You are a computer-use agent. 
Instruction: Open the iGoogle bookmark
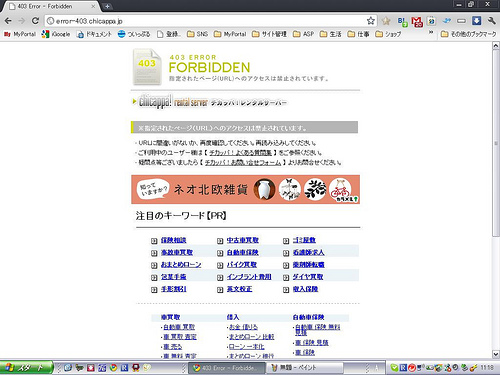pos(56,34)
